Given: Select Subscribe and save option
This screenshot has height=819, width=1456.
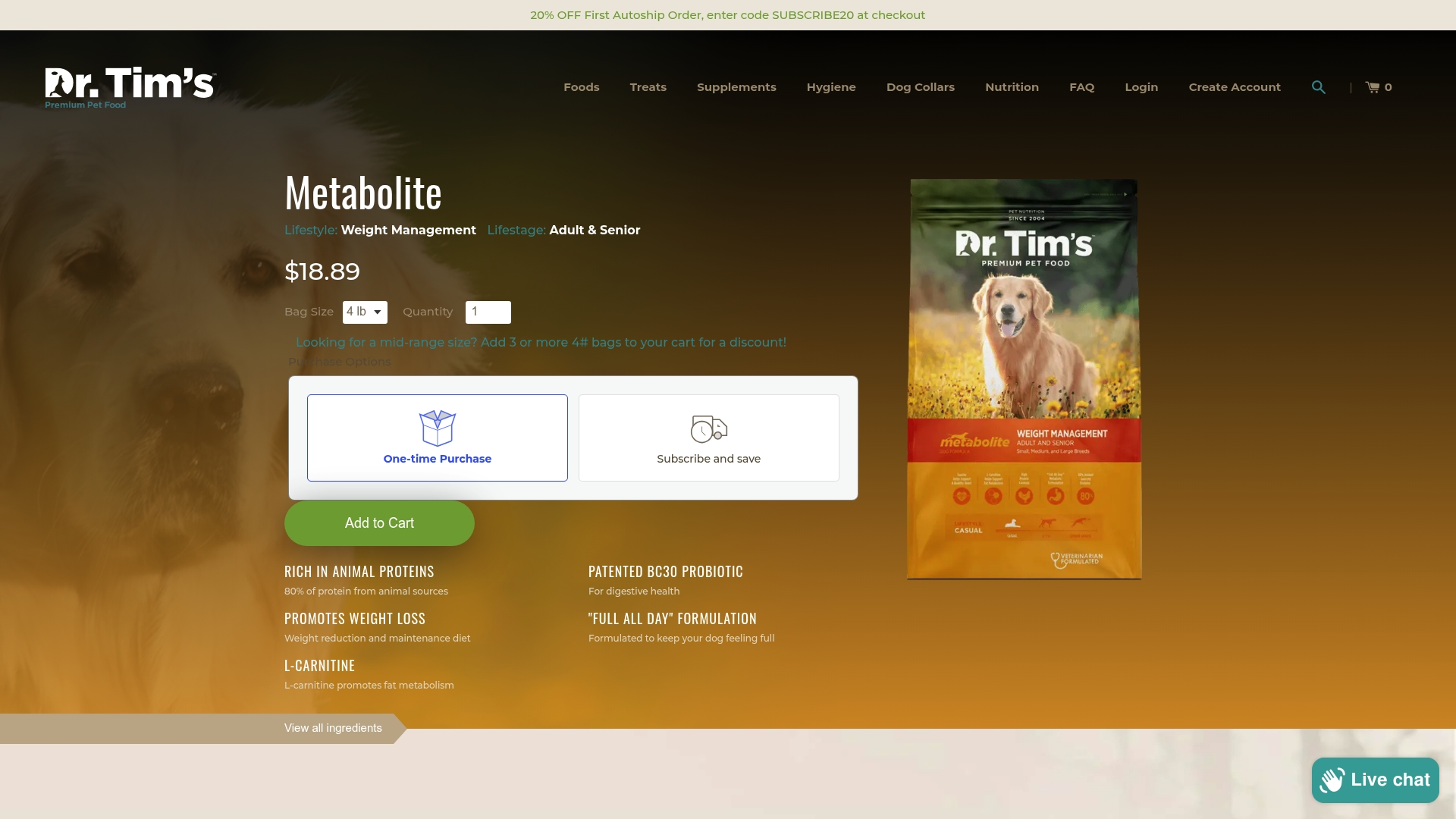Looking at the screenshot, I should pyautogui.click(x=709, y=438).
